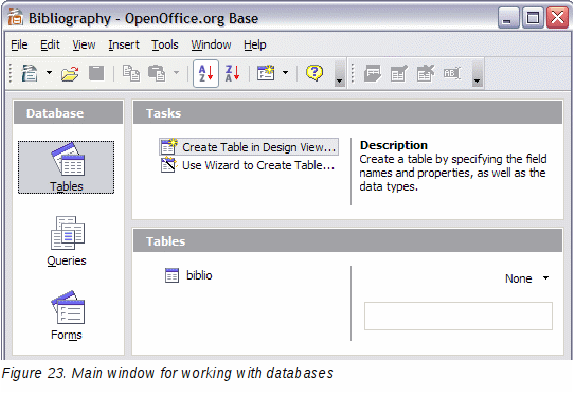
Task: Open the Insert menu
Action: tap(124, 45)
